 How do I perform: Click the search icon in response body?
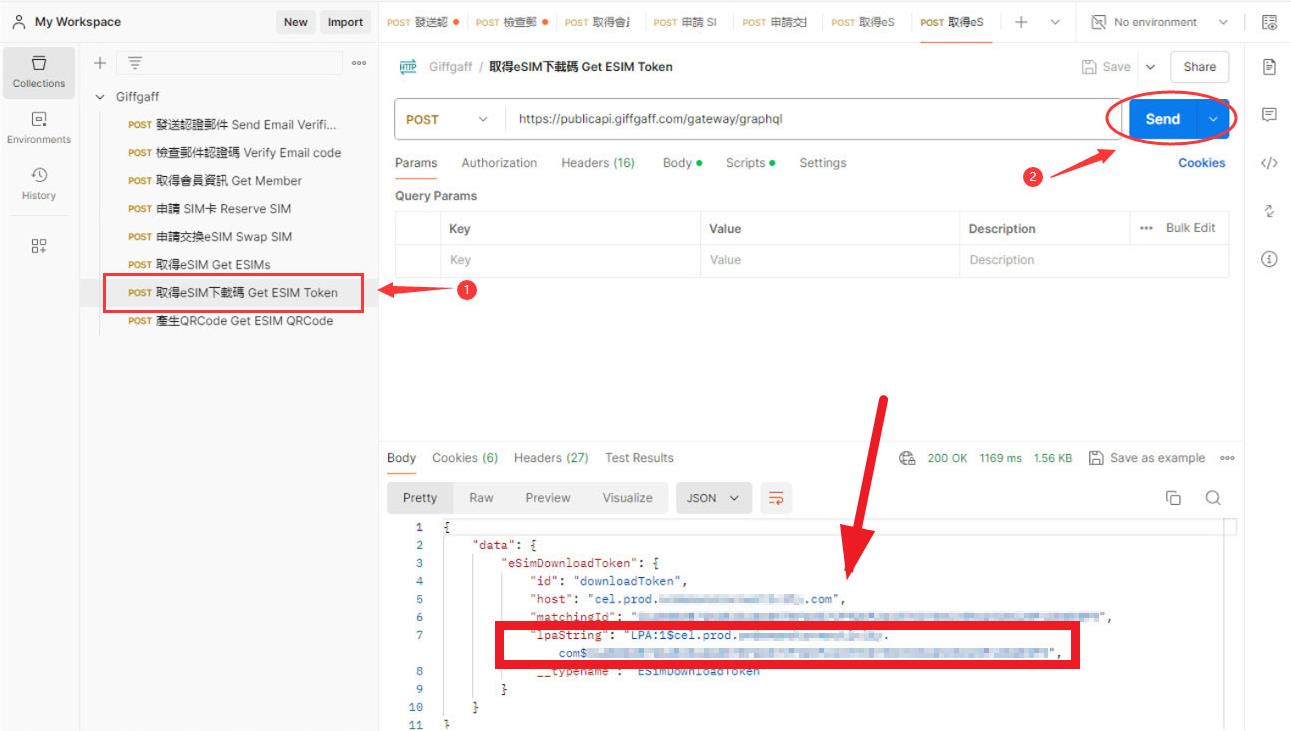coord(1213,498)
